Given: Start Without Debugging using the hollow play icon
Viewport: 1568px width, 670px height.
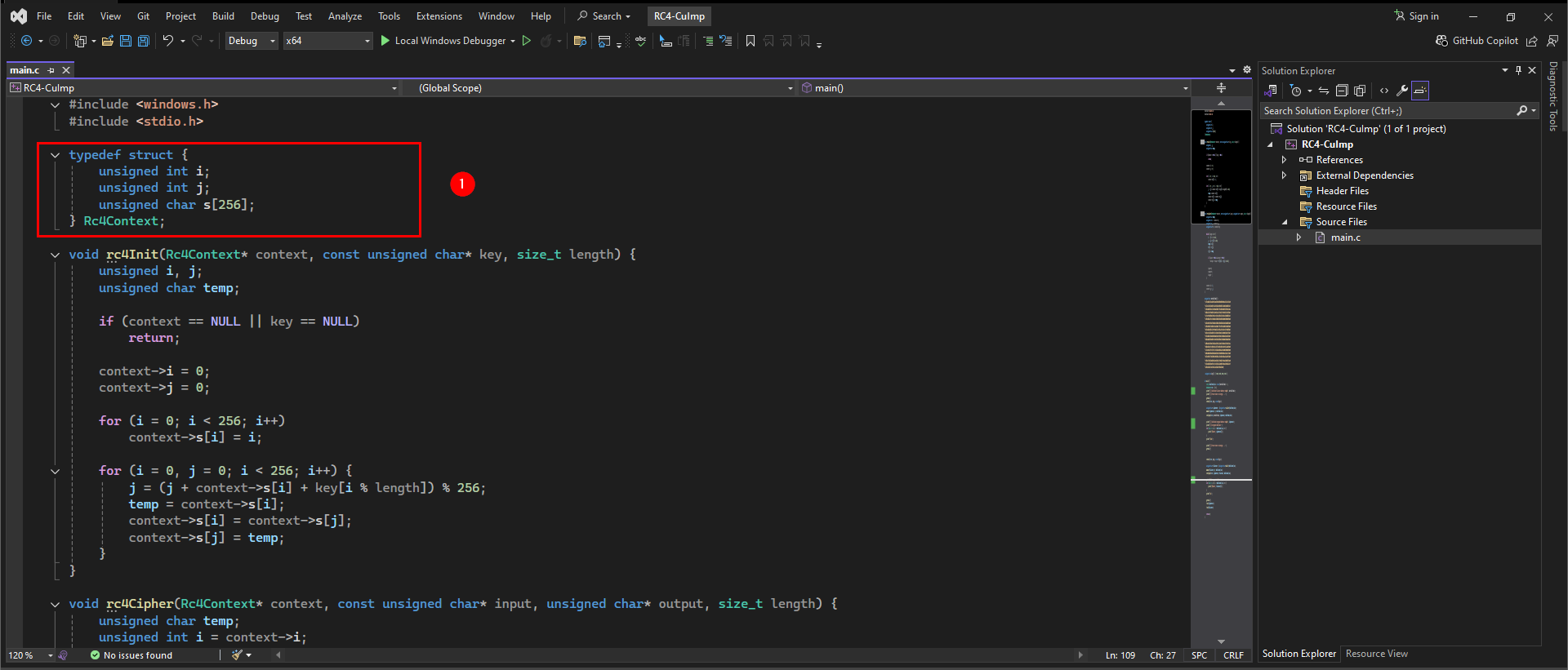Looking at the screenshot, I should point(527,41).
